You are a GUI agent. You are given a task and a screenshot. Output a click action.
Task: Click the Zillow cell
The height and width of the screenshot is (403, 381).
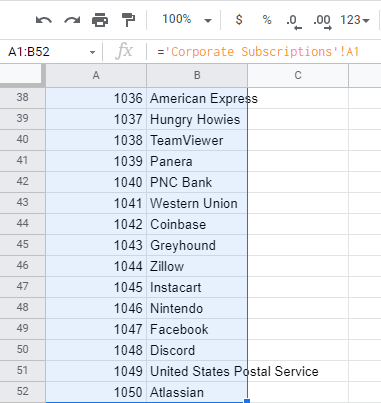pos(197,266)
